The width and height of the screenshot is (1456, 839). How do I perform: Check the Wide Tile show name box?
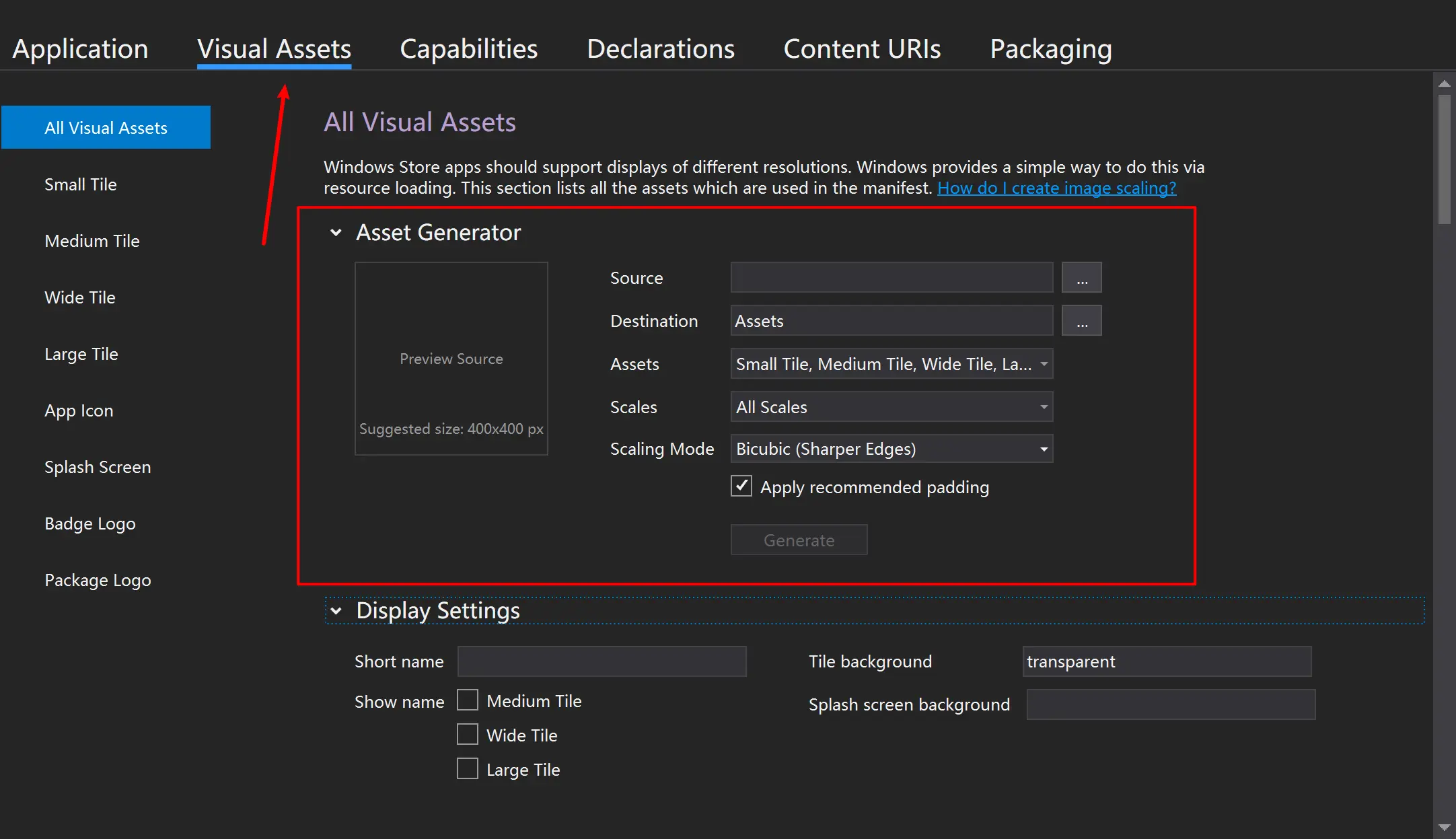468,735
